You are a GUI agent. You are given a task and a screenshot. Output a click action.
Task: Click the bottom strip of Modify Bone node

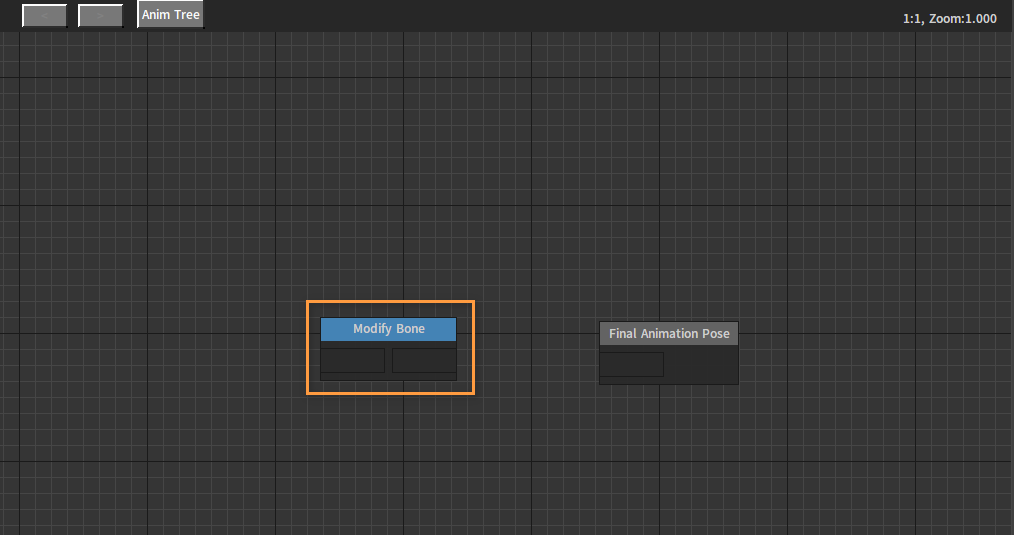(x=389, y=377)
